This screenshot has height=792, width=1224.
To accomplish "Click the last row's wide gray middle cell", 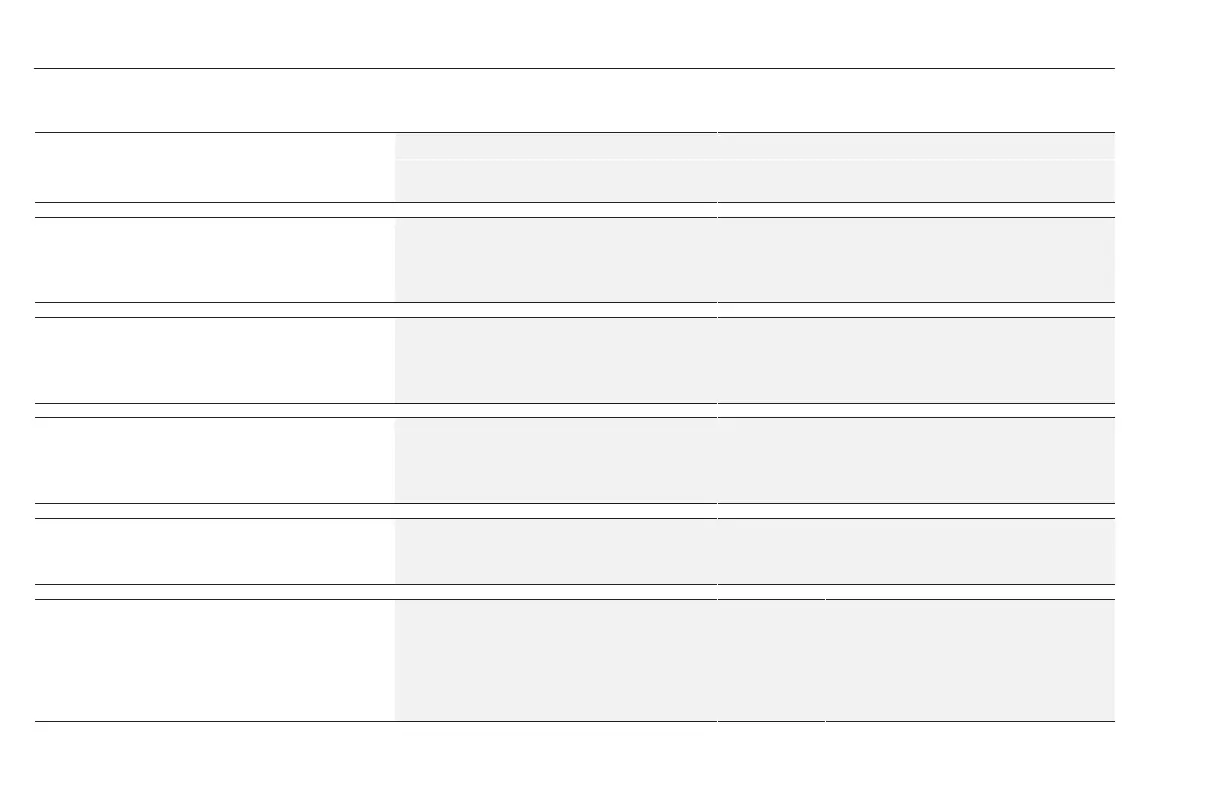I will 556,660.
